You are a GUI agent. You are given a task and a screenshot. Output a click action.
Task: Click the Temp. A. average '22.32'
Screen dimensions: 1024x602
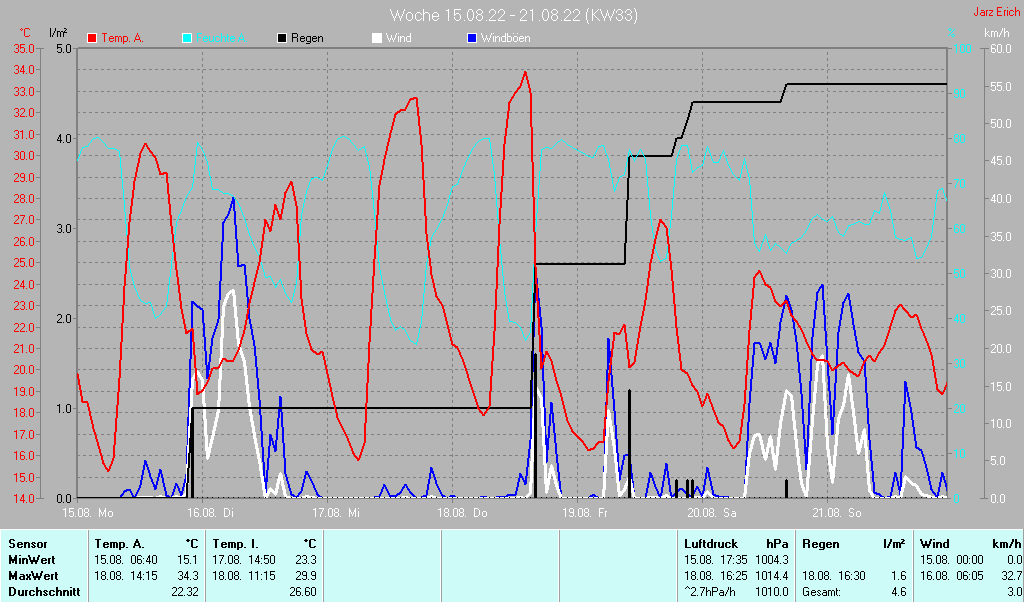[185, 592]
